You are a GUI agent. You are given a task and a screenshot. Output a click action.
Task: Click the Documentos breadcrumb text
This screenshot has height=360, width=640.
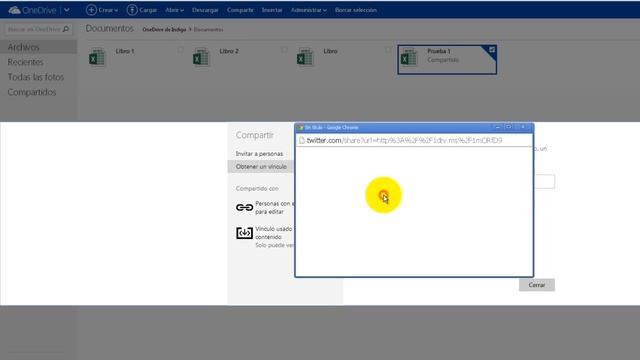[x=209, y=30]
